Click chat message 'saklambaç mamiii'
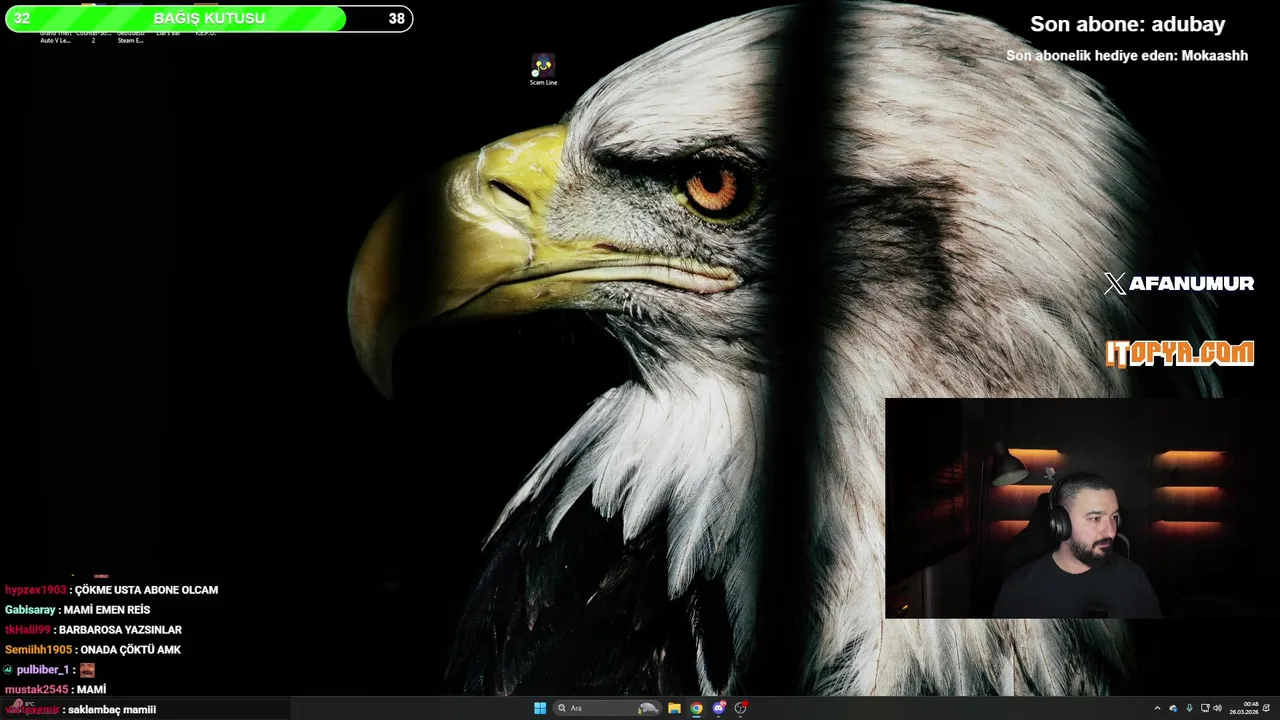The image size is (1280, 720). (112, 710)
